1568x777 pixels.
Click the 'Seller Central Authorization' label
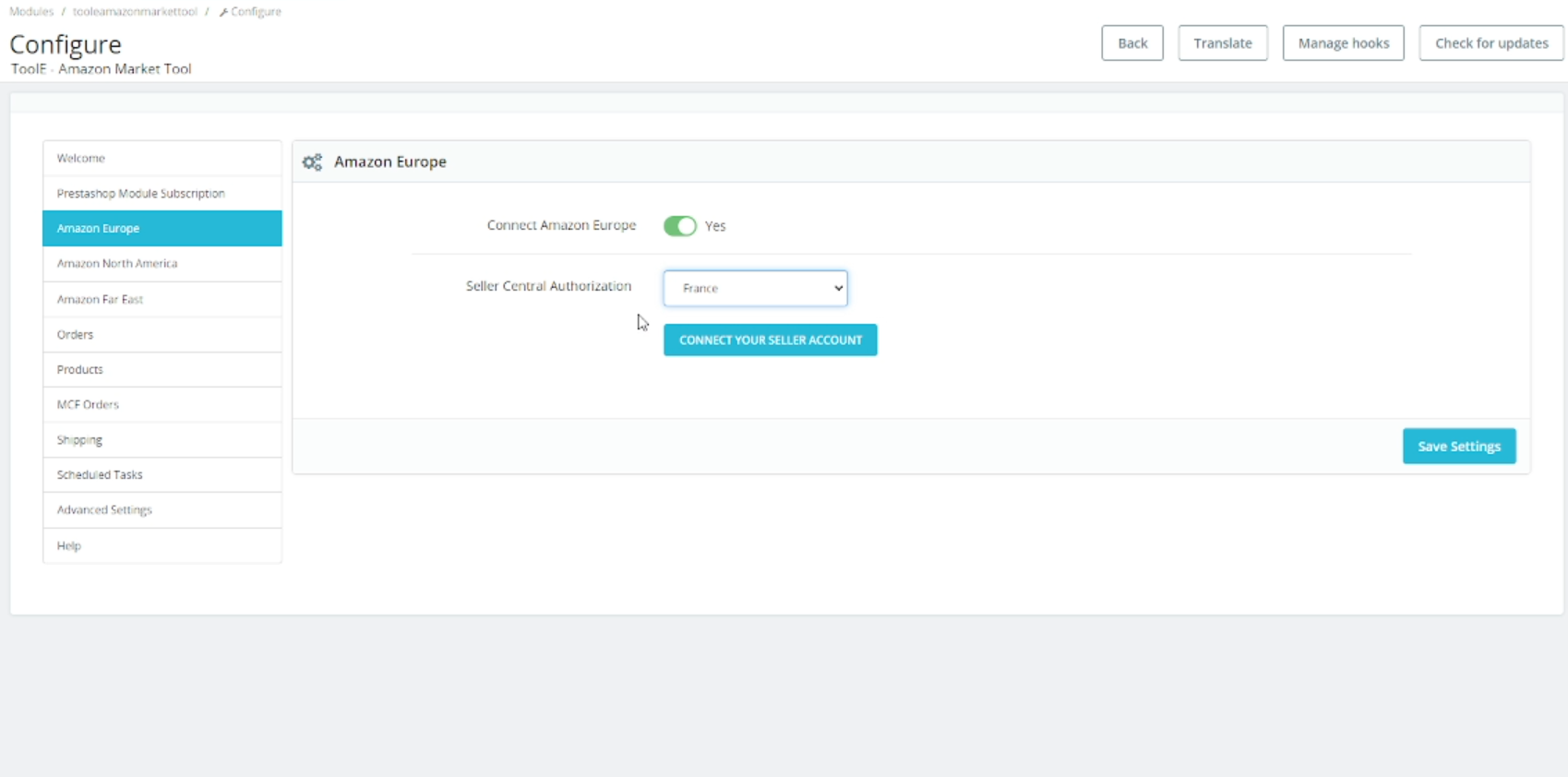[x=548, y=286]
